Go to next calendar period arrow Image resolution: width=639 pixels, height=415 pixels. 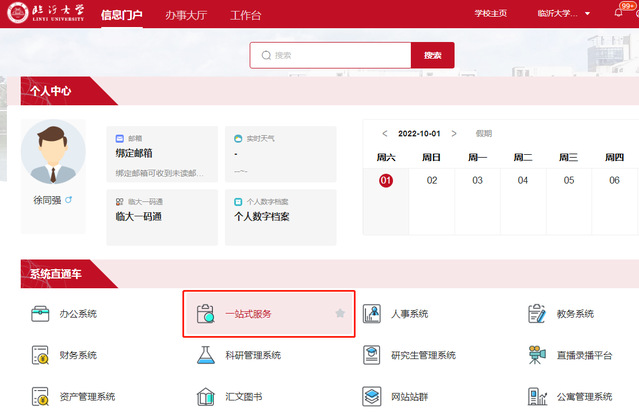click(x=454, y=133)
